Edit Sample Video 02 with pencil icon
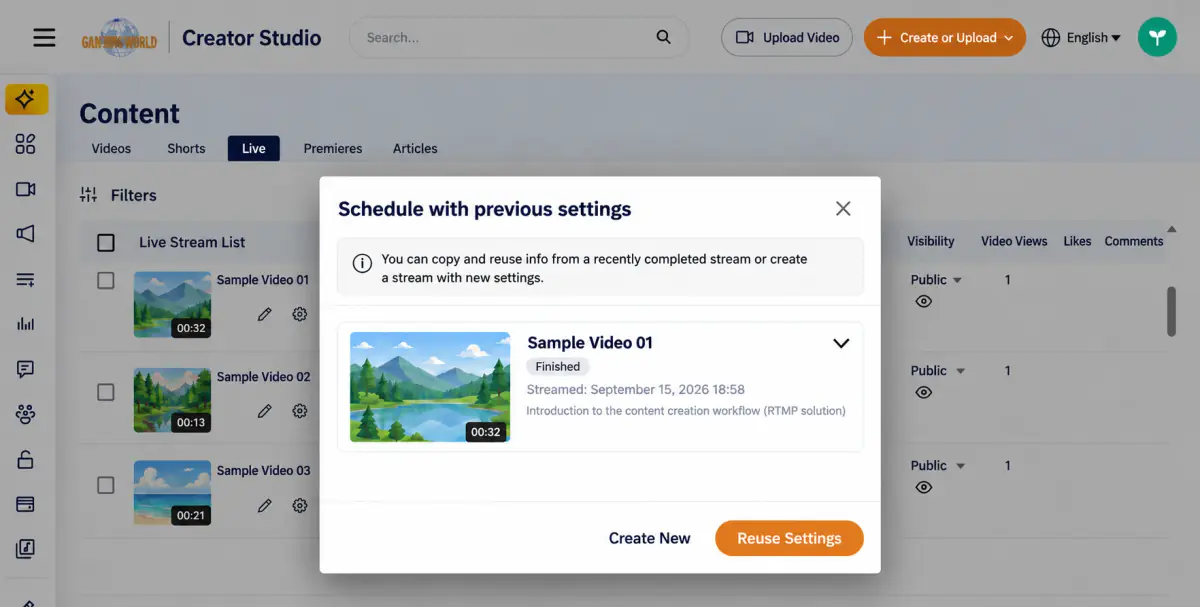The width and height of the screenshot is (1200, 607). (x=264, y=410)
